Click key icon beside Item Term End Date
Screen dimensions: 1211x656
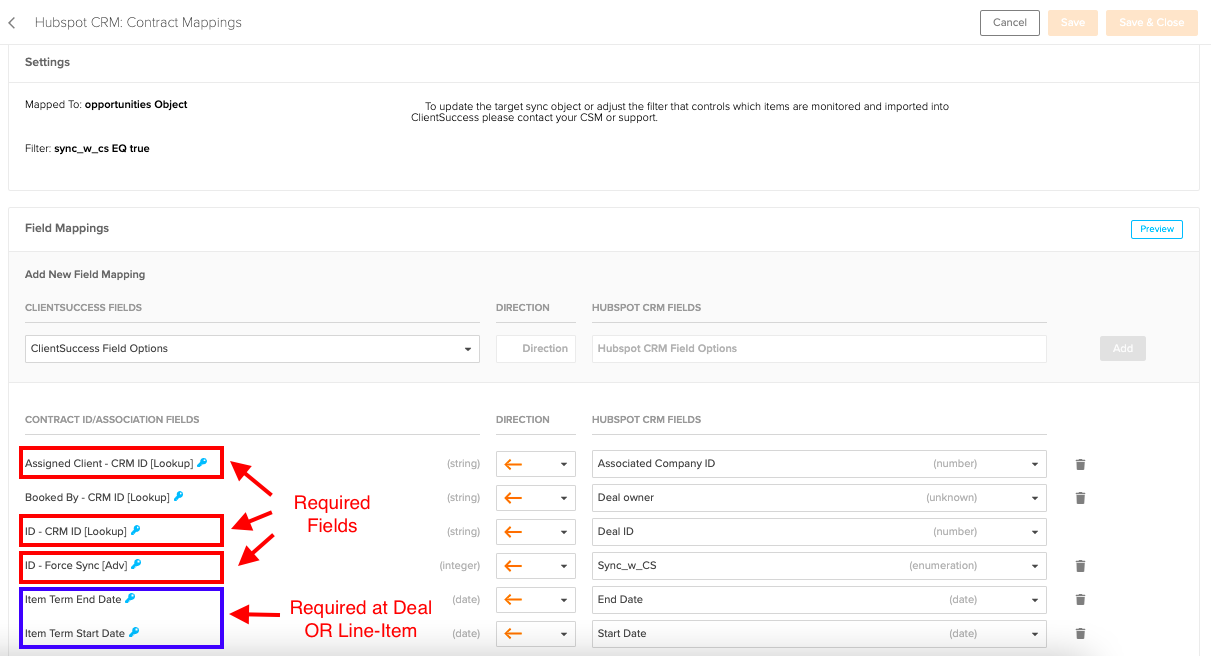(x=130, y=598)
